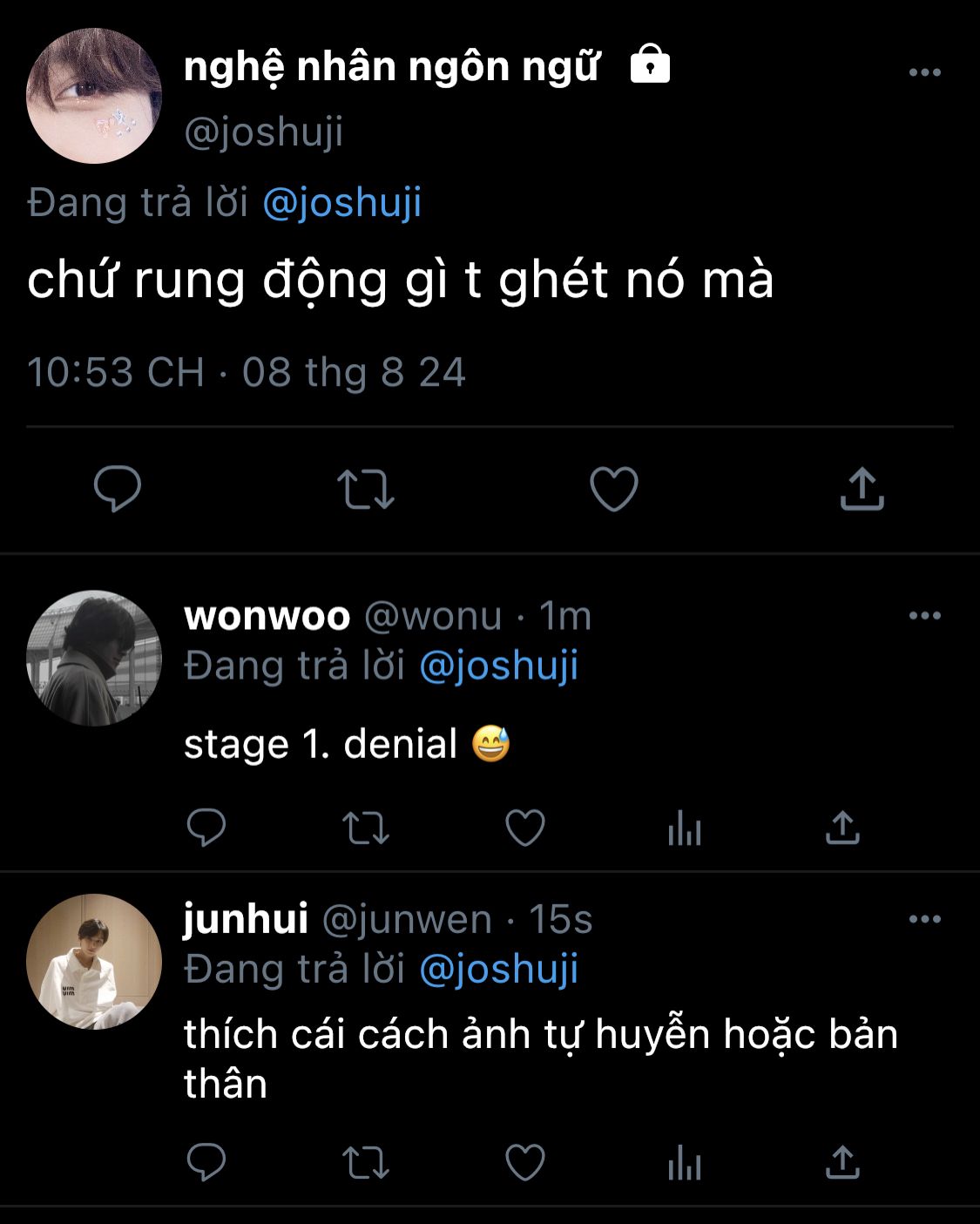
Task: Open more options on wonwoo's reply
Action: [x=924, y=616]
